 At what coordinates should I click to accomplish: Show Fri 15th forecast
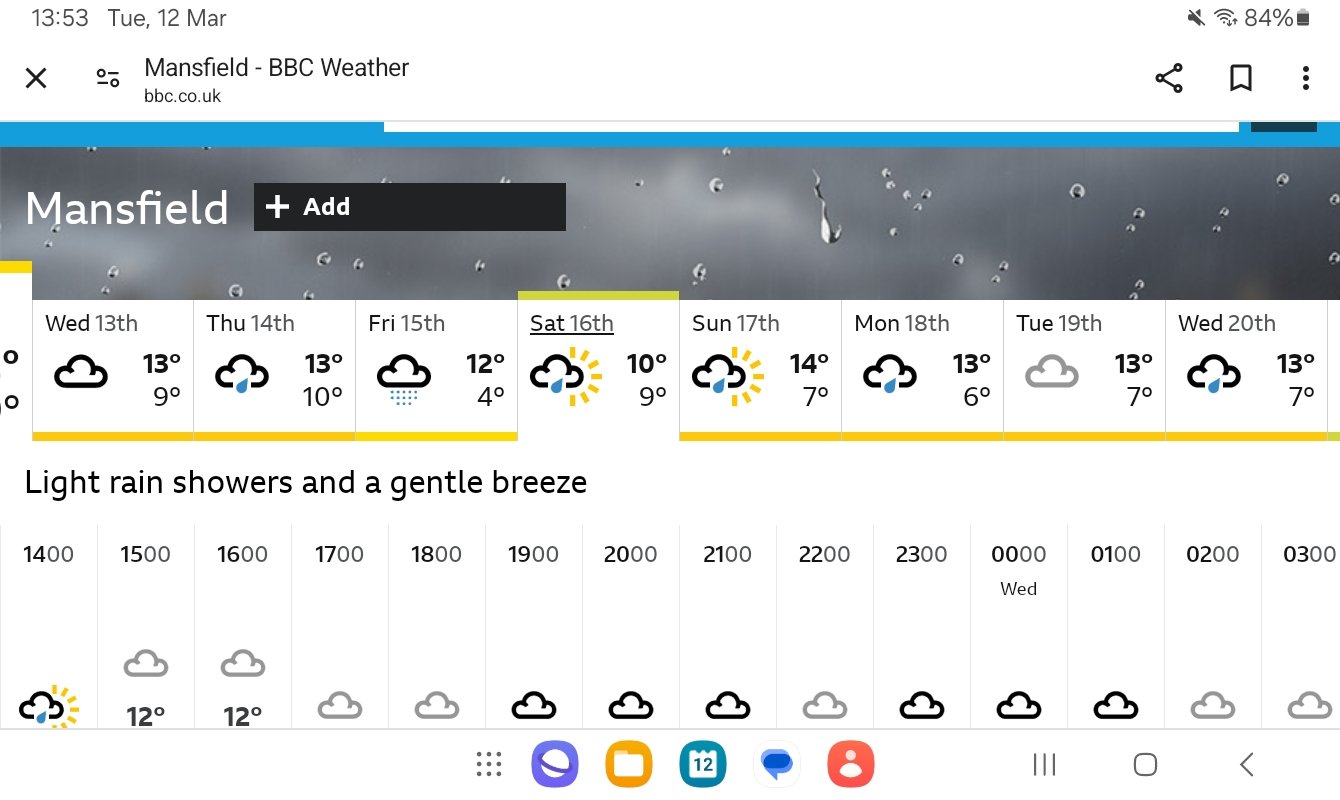coord(437,370)
